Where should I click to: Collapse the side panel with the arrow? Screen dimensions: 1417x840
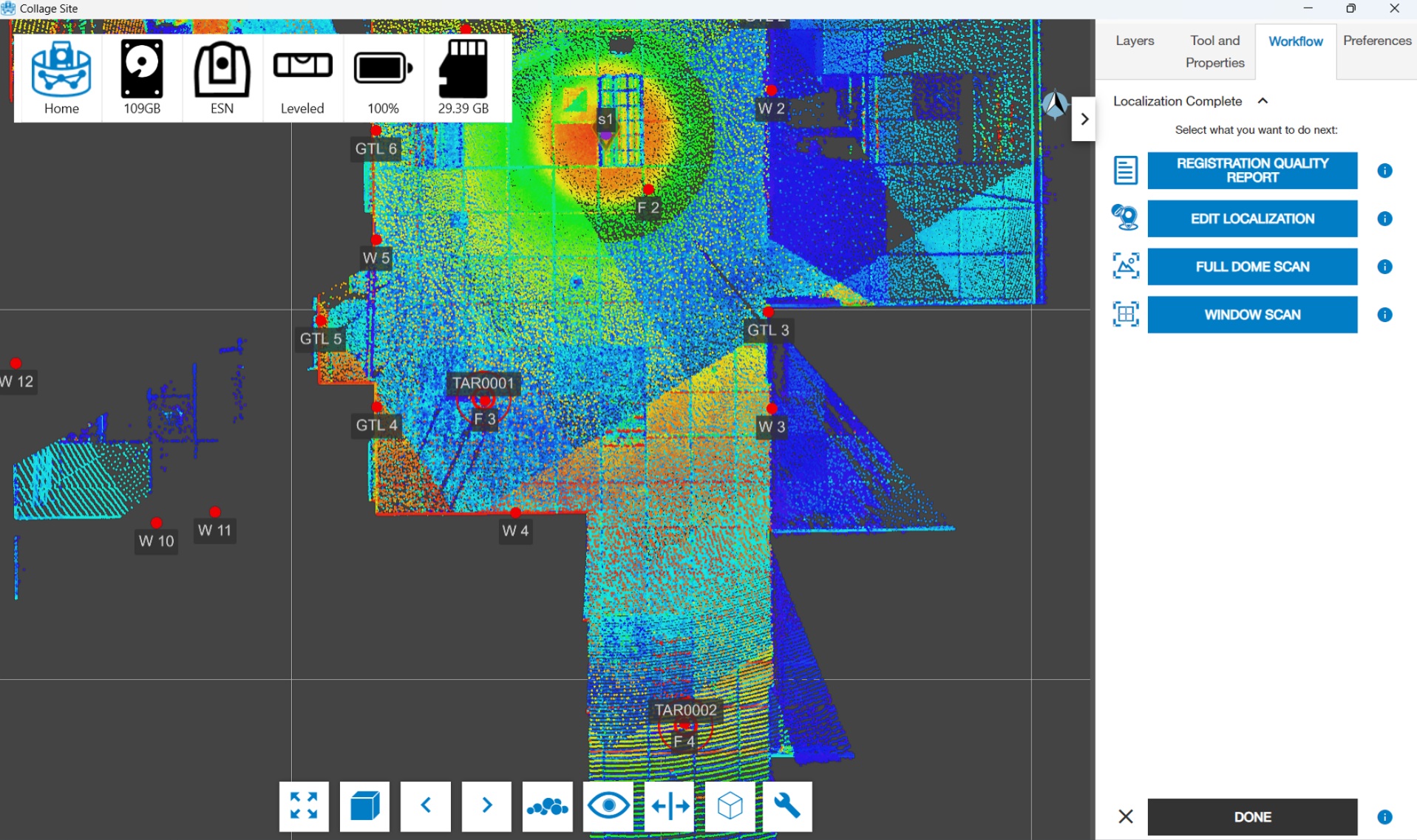click(1084, 119)
